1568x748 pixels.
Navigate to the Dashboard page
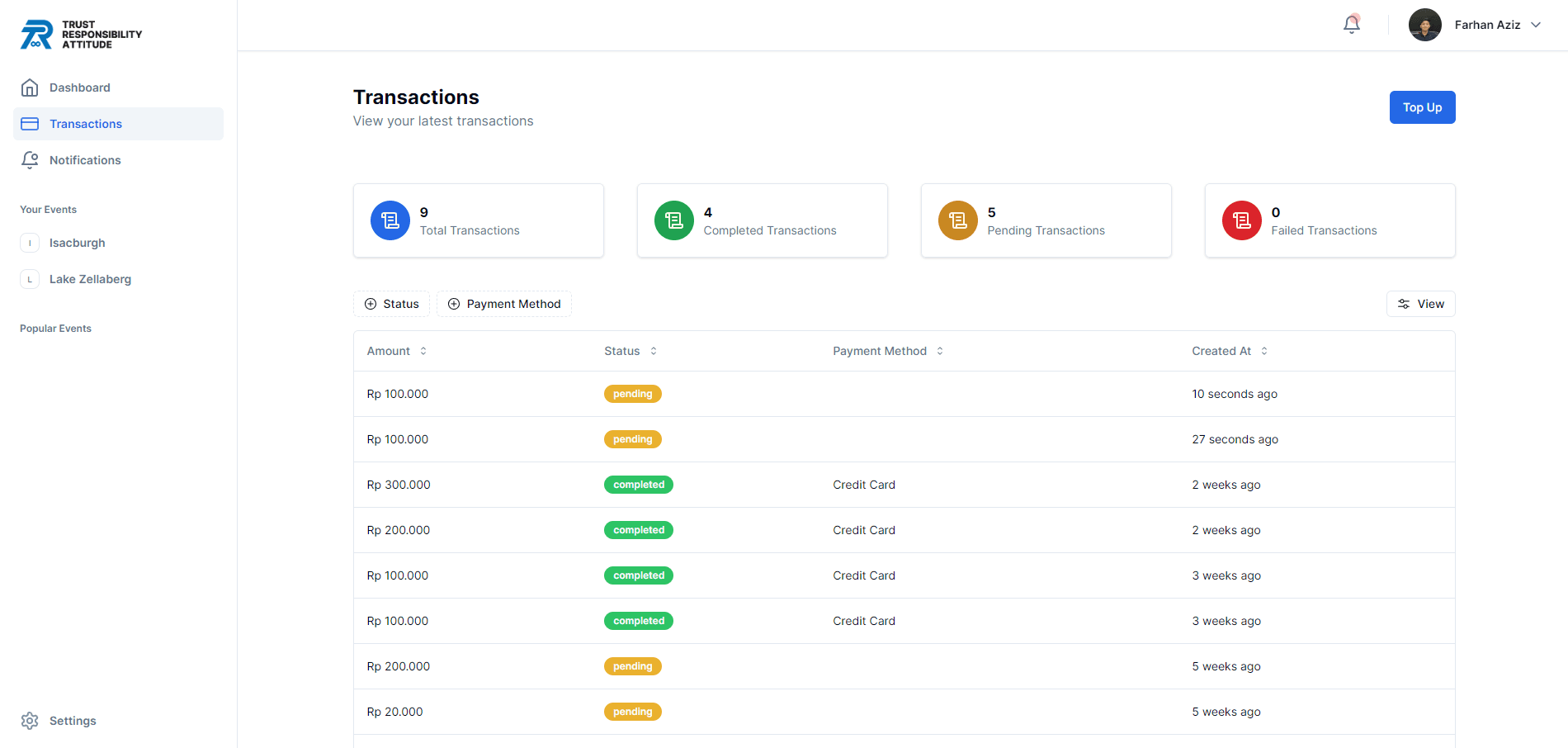tap(79, 87)
